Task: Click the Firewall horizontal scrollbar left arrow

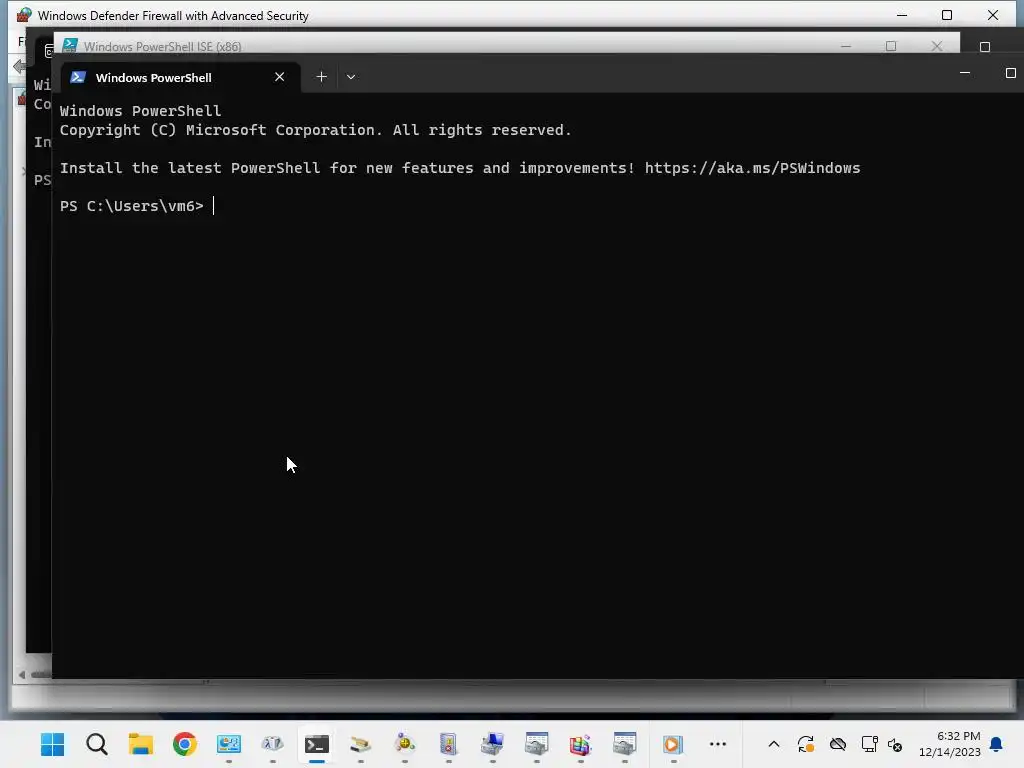Action: [22, 675]
